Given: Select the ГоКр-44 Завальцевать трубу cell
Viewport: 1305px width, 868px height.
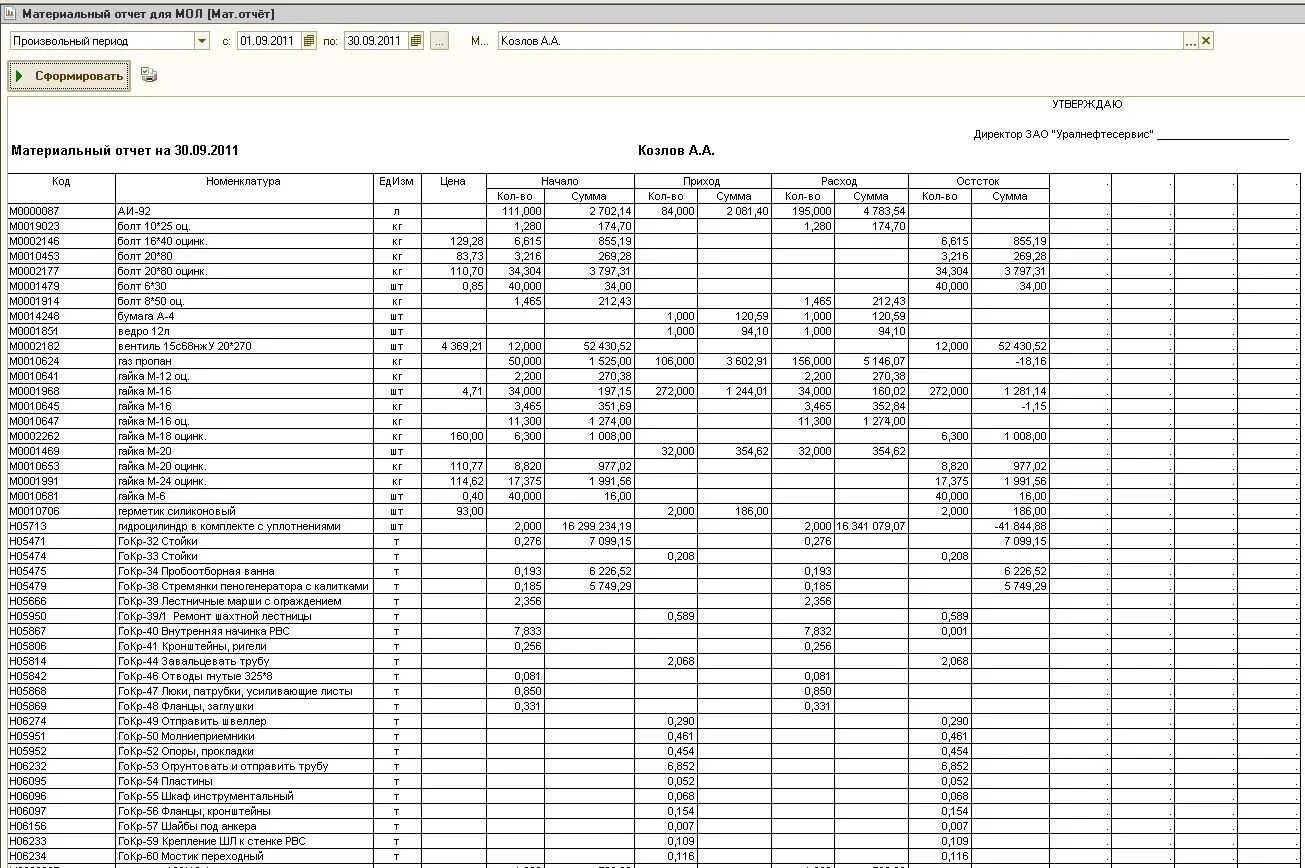Looking at the screenshot, I should tap(244, 661).
